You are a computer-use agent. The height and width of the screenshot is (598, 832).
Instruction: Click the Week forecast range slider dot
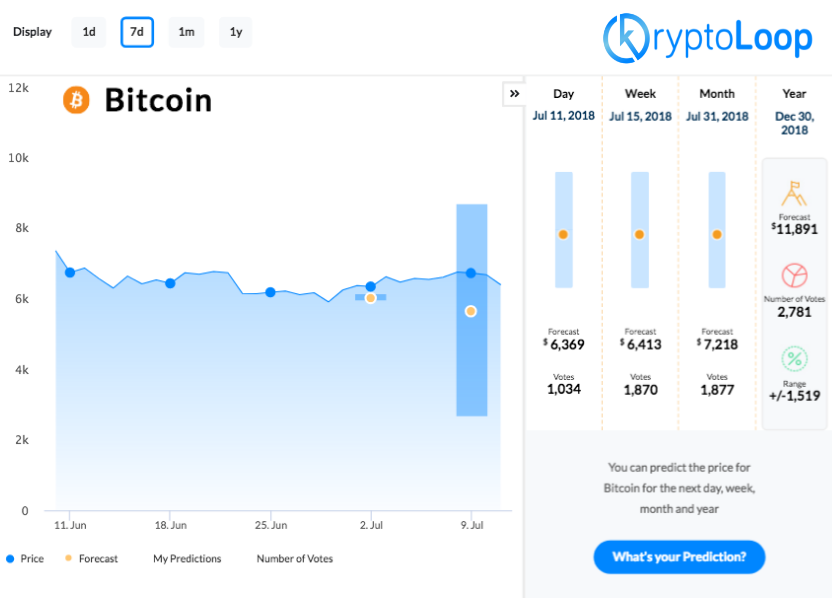(x=639, y=234)
